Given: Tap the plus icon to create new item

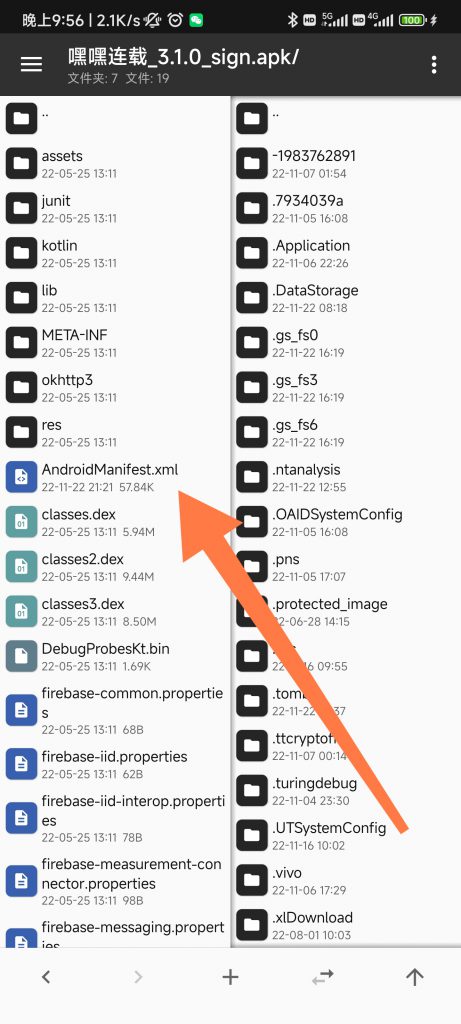Looking at the screenshot, I should (230, 977).
